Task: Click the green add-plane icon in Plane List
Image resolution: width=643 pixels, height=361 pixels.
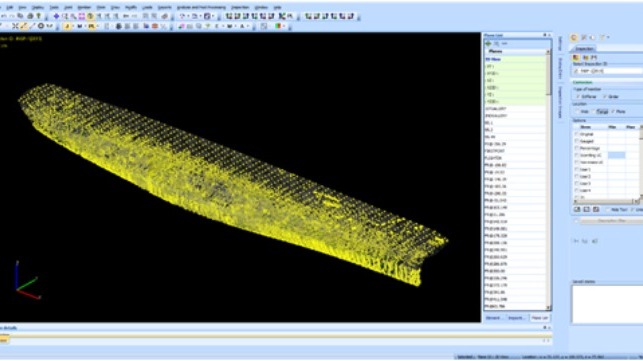Action: point(488,43)
